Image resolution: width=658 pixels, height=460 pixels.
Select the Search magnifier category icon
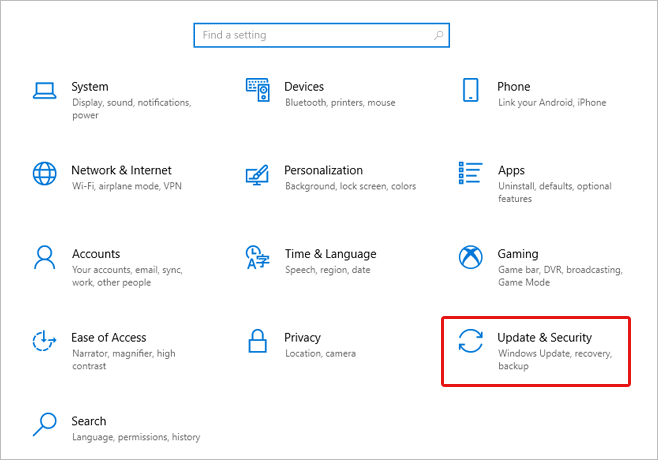[45, 424]
